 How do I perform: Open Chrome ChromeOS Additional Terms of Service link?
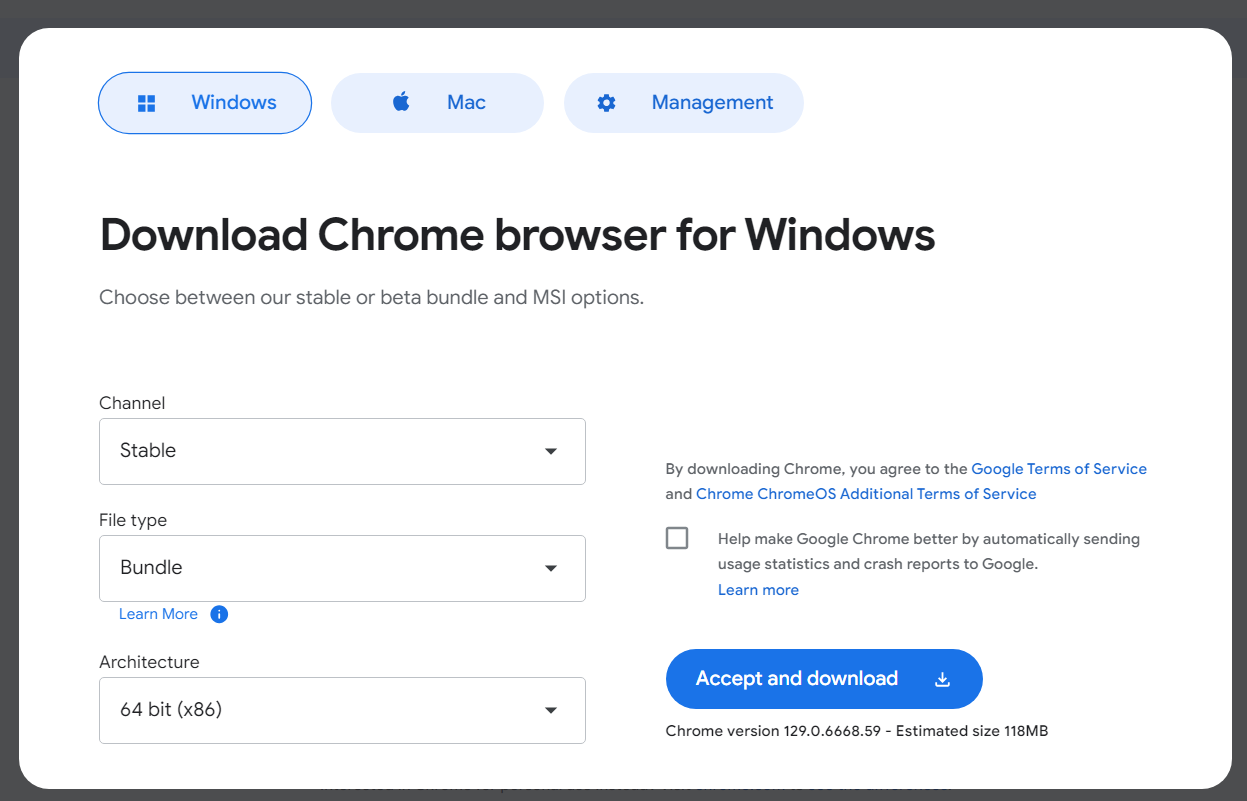[866, 494]
